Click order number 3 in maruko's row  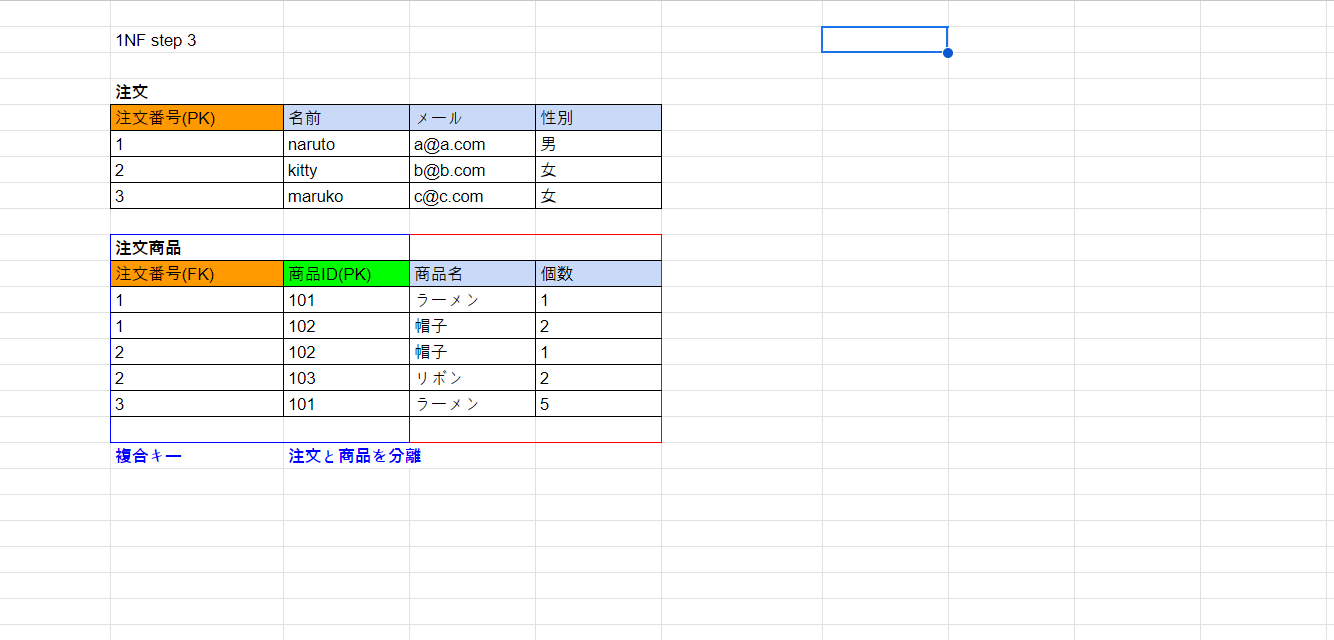[197, 196]
